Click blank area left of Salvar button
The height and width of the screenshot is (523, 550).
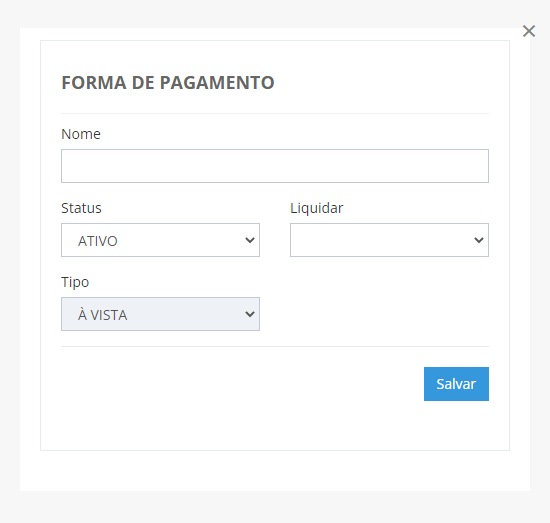click(x=242, y=384)
